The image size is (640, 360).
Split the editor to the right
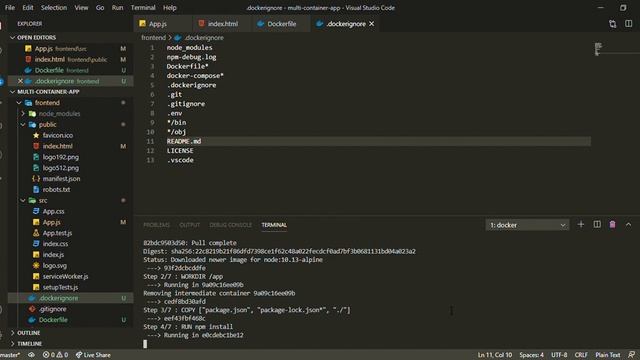pyautogui.click(x=629, y=24)
